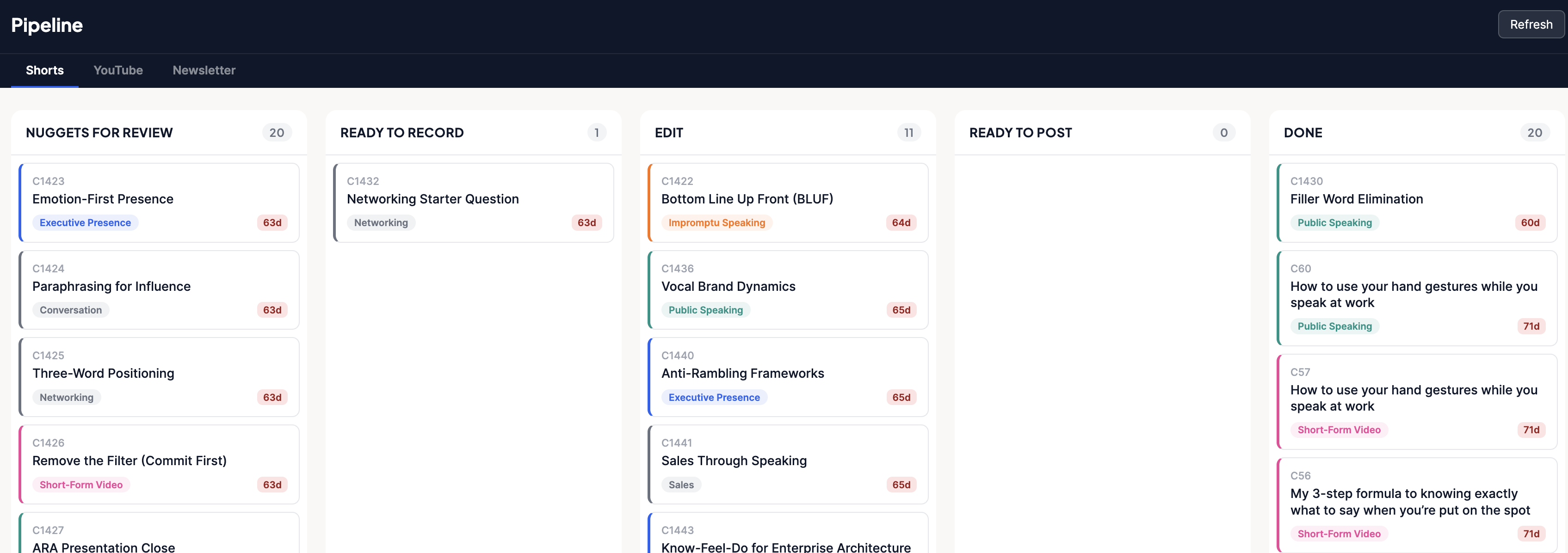Open Networking Starter Question card
Image resolution: width=1568 pixels, height=553 pixels.
[474, 203]
